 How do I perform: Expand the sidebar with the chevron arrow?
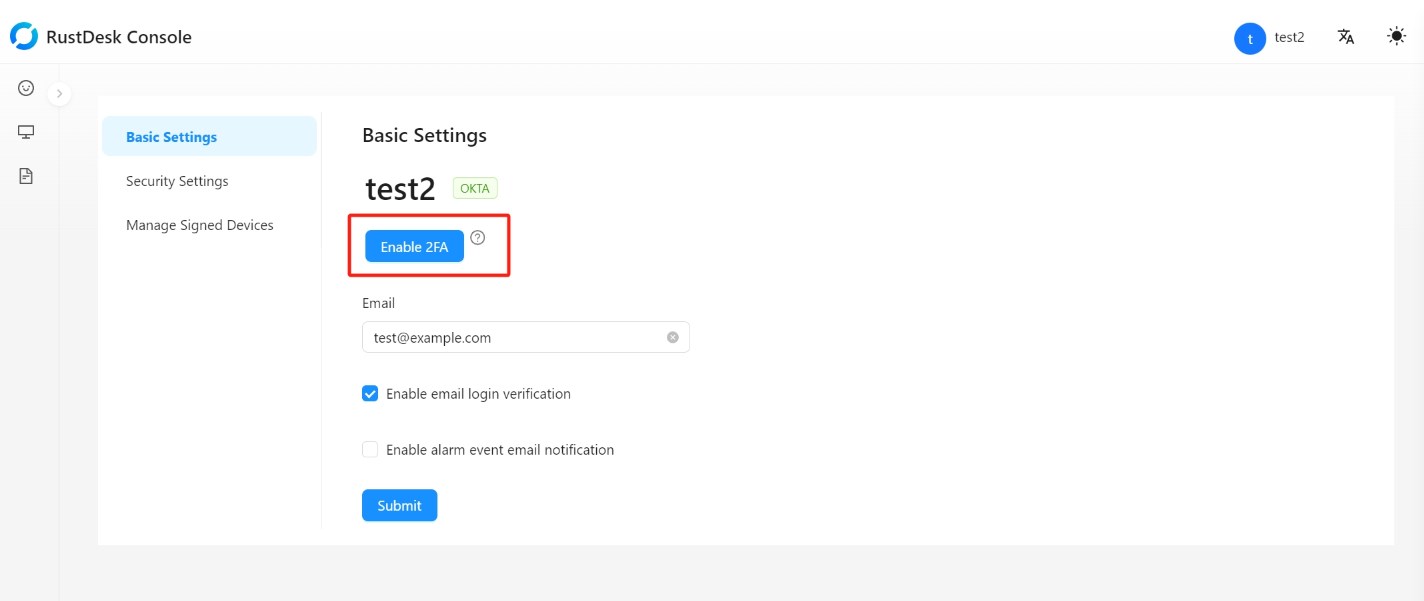click(59, 92)
